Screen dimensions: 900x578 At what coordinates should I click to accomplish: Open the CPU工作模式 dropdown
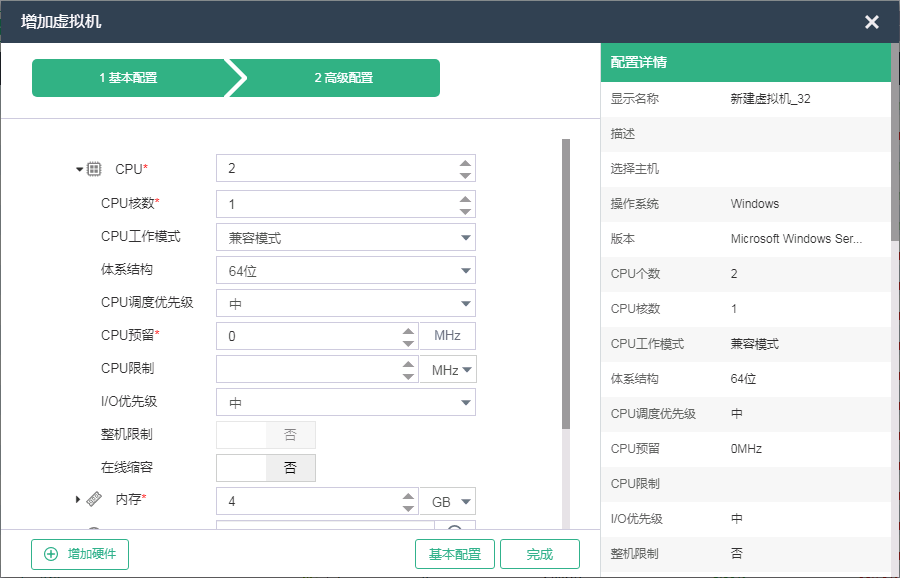(346, 238)
